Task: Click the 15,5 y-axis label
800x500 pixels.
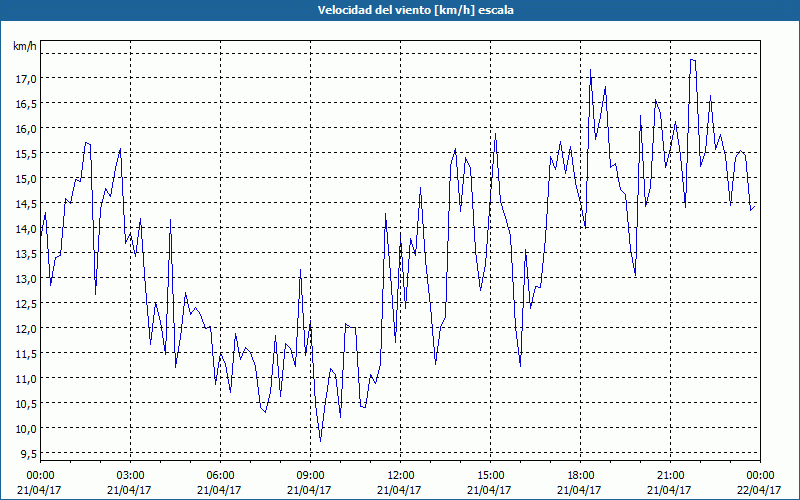Action: [27, 154]
